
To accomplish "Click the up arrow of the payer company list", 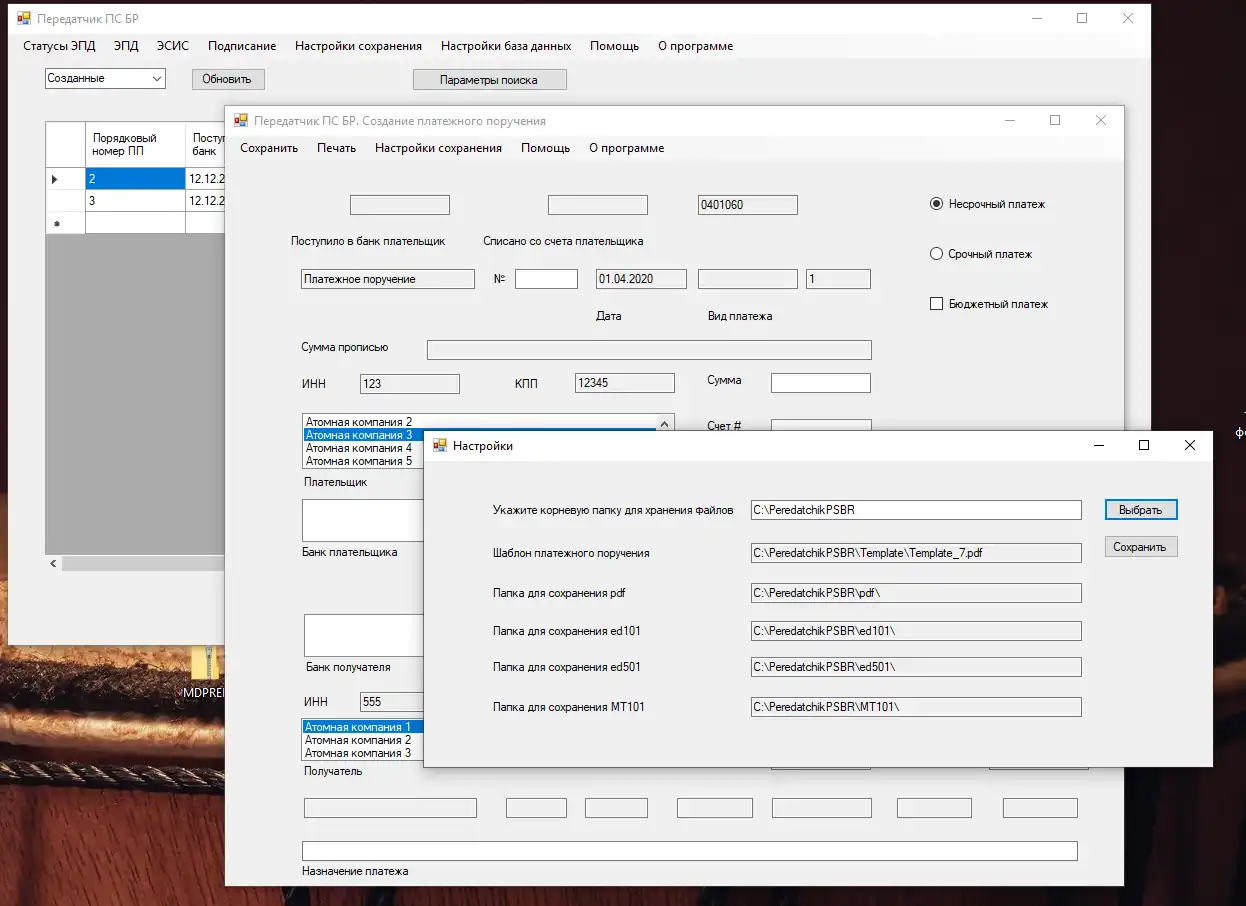I will click(x=666, y=421).
